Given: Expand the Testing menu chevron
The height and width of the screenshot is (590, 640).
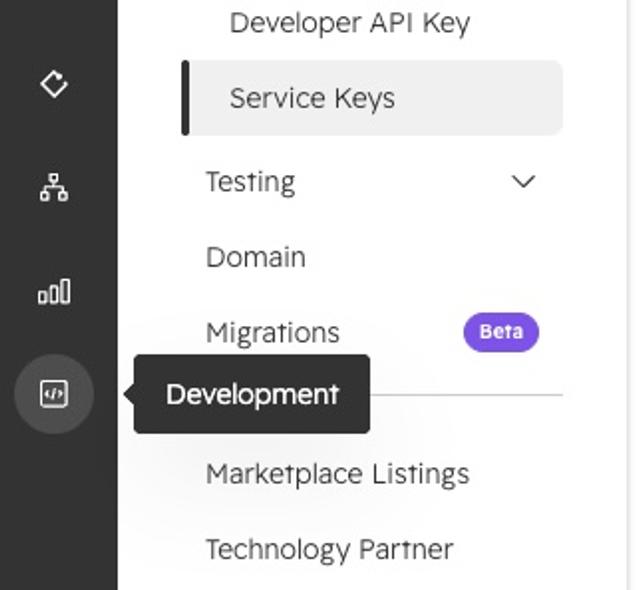Looking at the screenshot, I should coord(523,182).
